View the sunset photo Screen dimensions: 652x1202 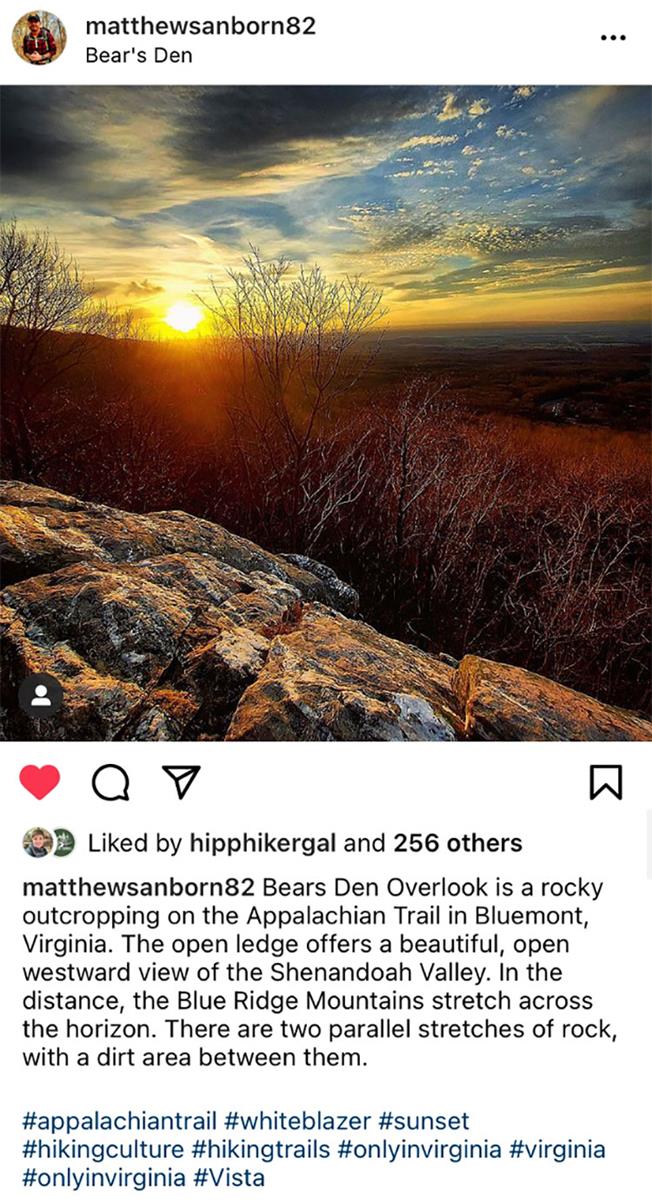click(x=326, y=413)
